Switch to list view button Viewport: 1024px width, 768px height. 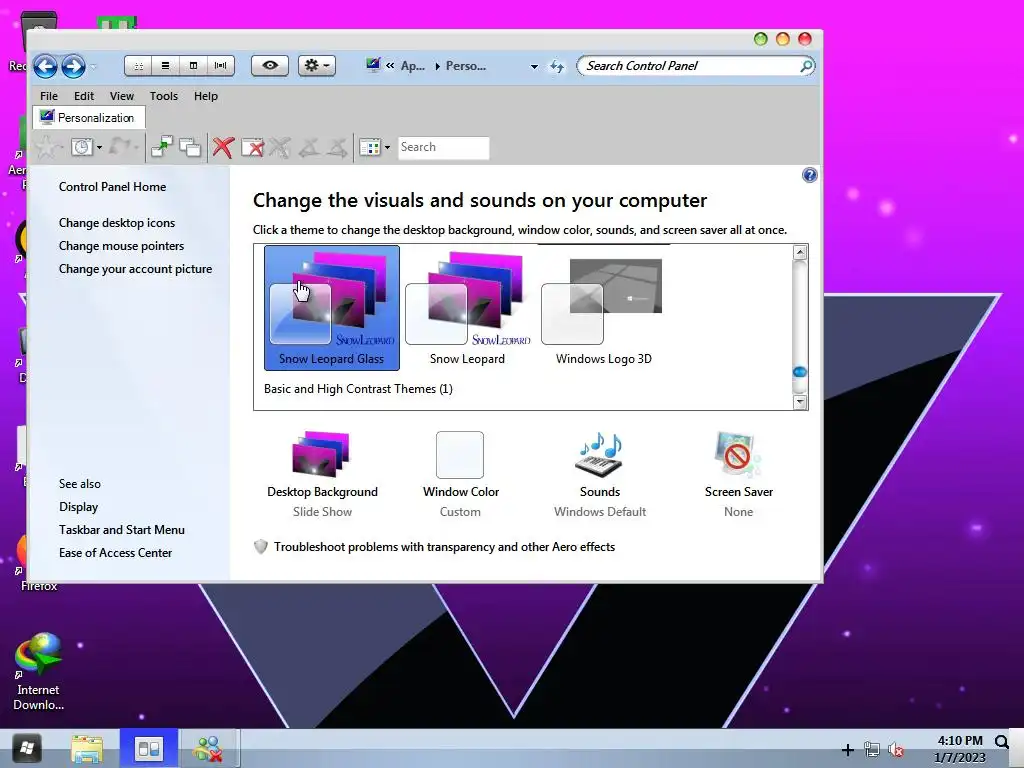pyautogui.click(x=166, y=66)
